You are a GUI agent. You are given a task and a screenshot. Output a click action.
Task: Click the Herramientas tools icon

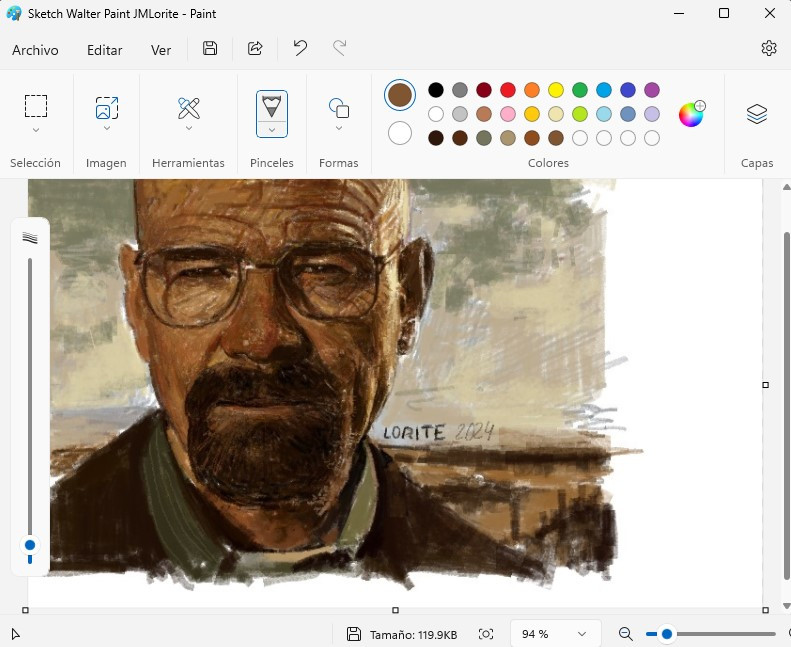(x=189, y=108)
